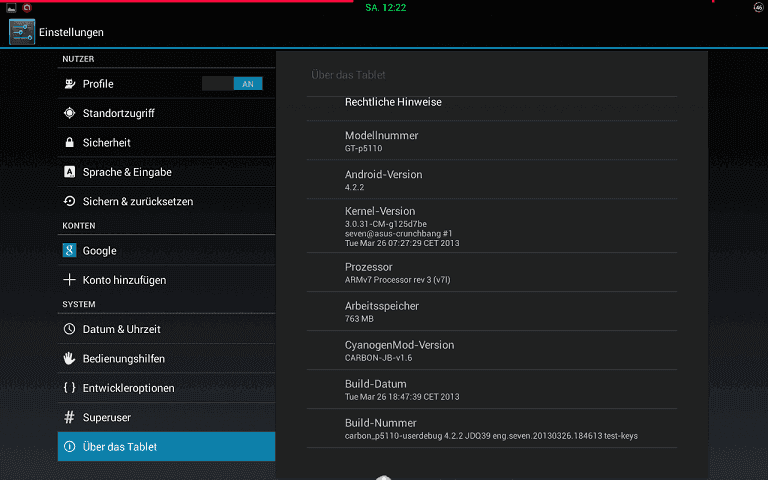Select Über das Tablet in the sidebar

pyautogui.click(x=166, y=447)
